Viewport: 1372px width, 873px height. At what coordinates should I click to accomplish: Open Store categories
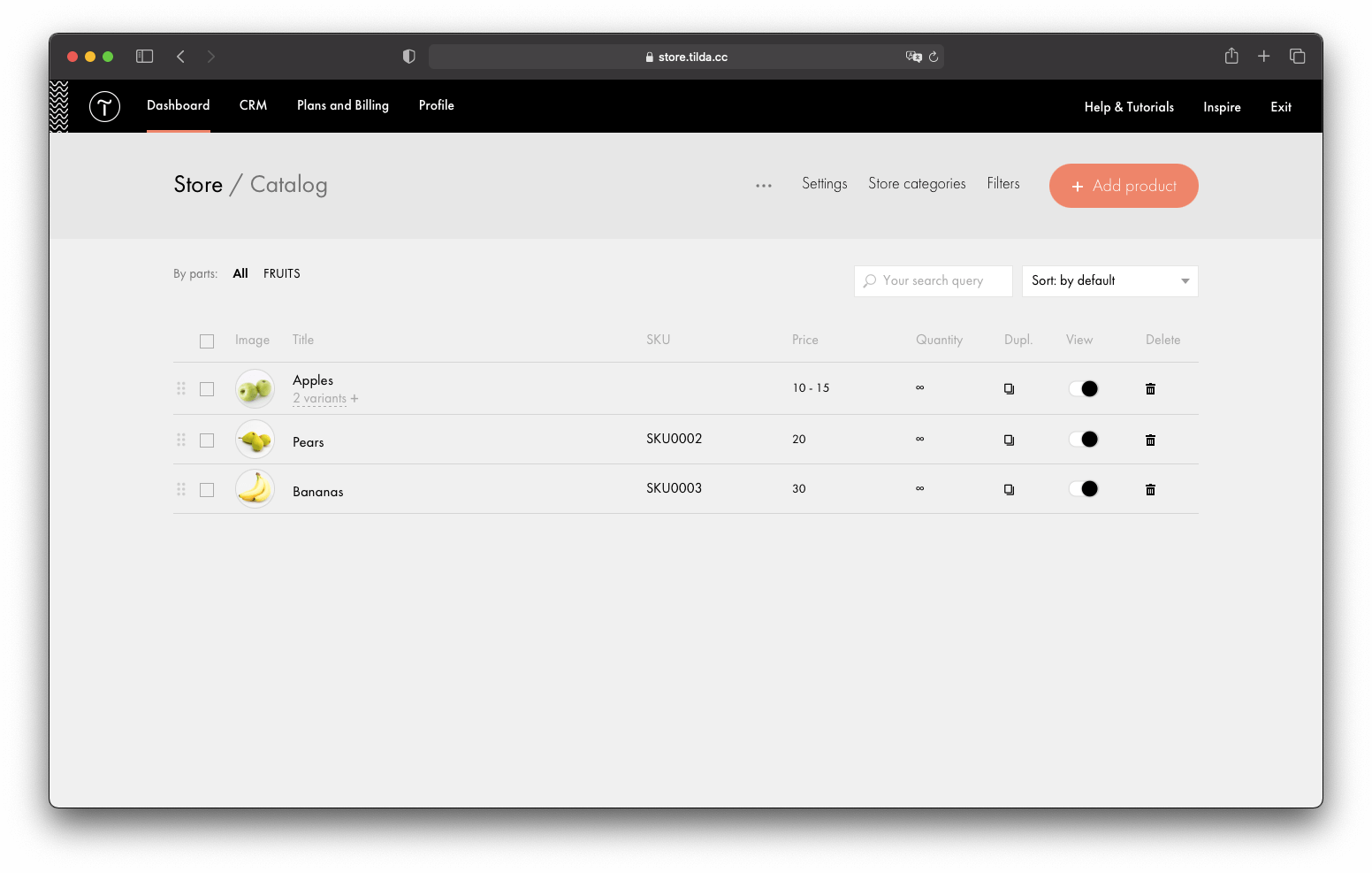(x=917, y=184)
